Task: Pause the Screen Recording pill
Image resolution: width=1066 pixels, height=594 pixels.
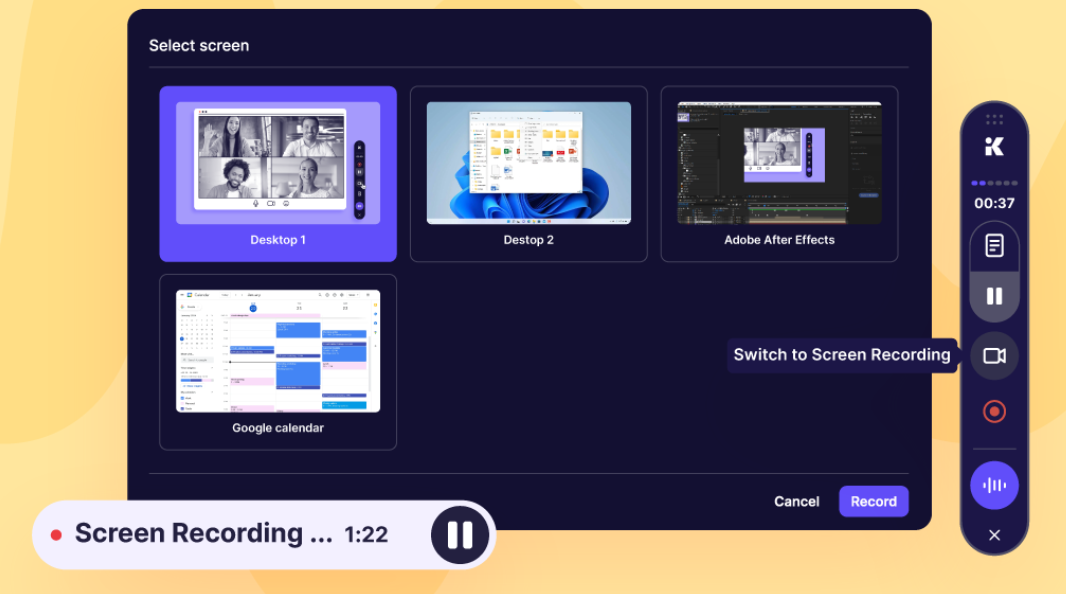Action: click(460, 535)
